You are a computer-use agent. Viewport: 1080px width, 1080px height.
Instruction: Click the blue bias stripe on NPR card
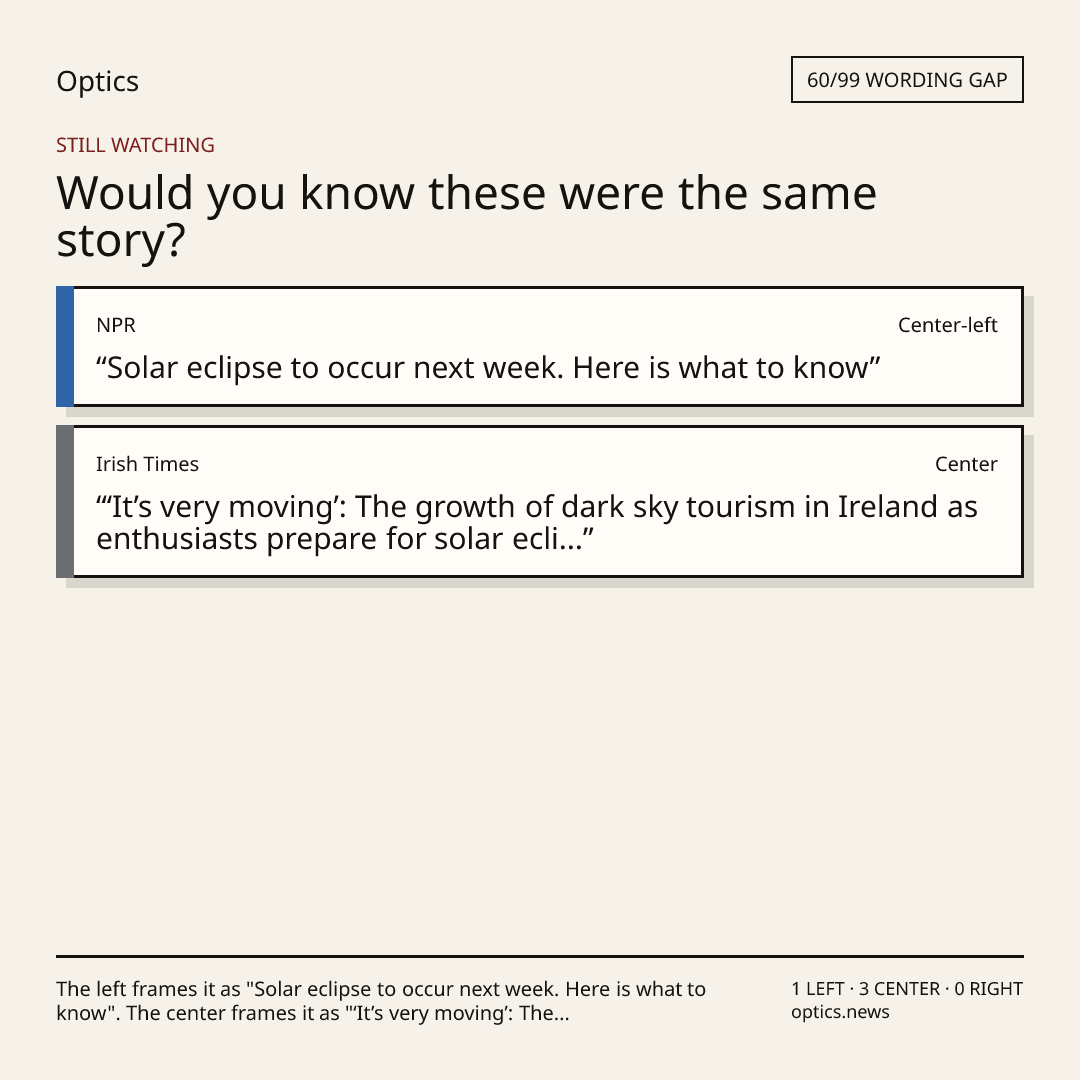(x=65, y=346)
